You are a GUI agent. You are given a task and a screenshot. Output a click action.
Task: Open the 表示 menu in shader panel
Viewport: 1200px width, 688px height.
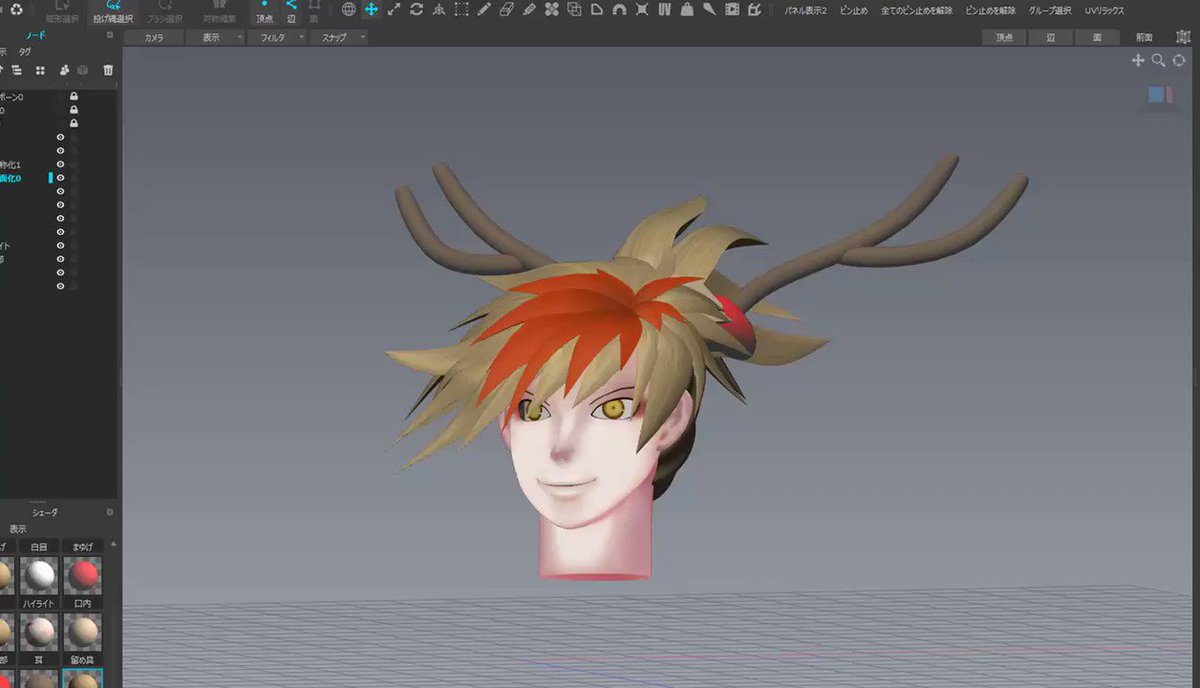coord(18,529)
